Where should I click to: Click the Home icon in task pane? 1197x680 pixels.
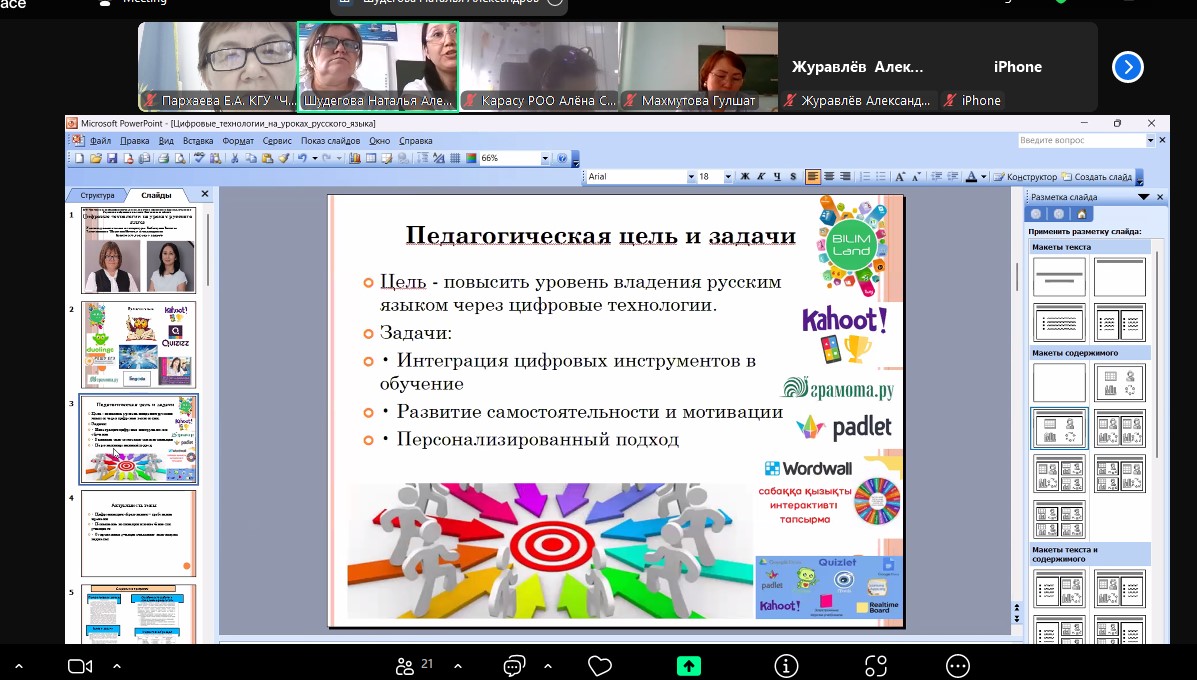1081,214
